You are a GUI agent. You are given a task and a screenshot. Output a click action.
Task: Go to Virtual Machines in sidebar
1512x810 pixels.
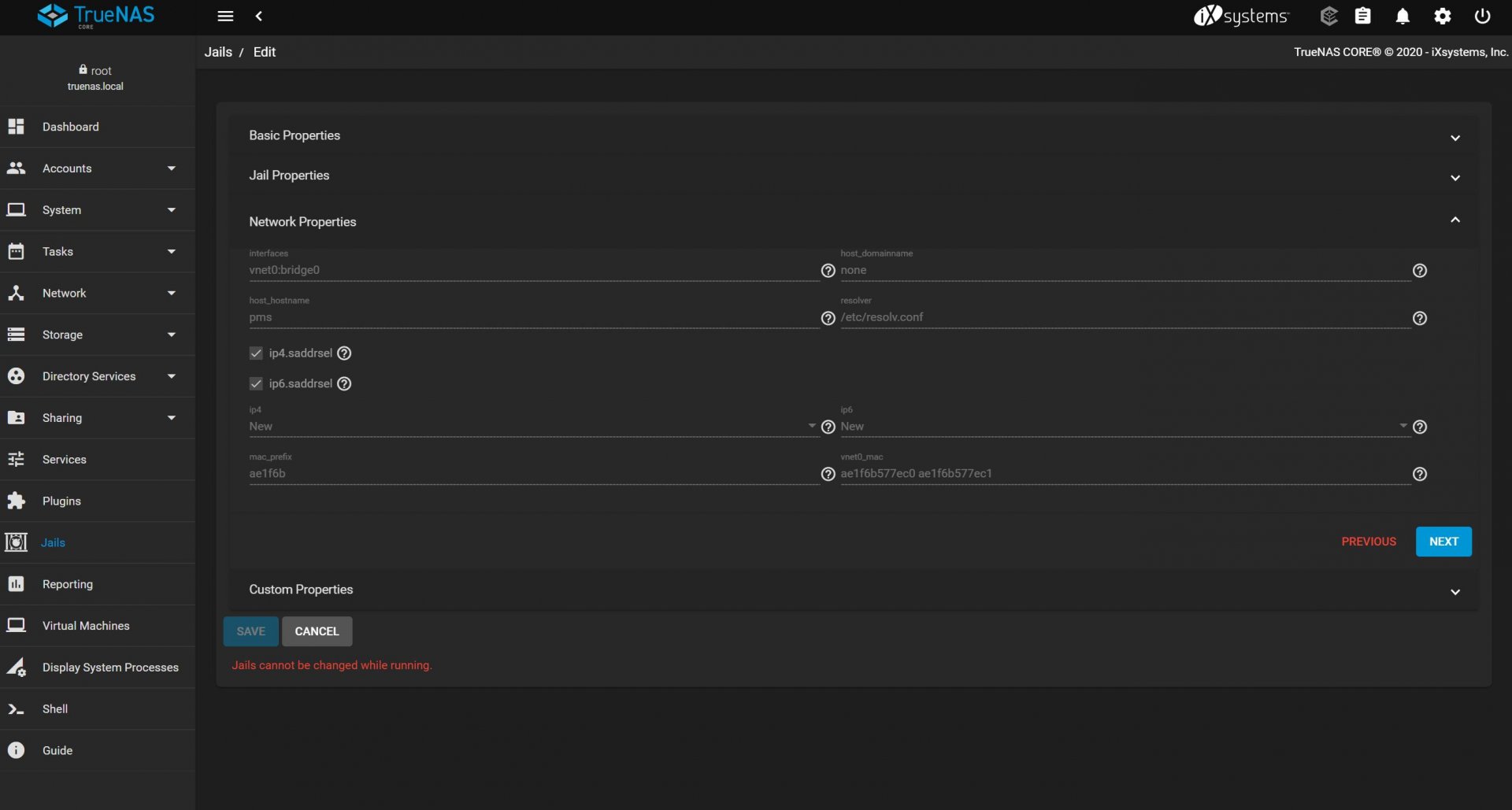(x=86, y=626)
